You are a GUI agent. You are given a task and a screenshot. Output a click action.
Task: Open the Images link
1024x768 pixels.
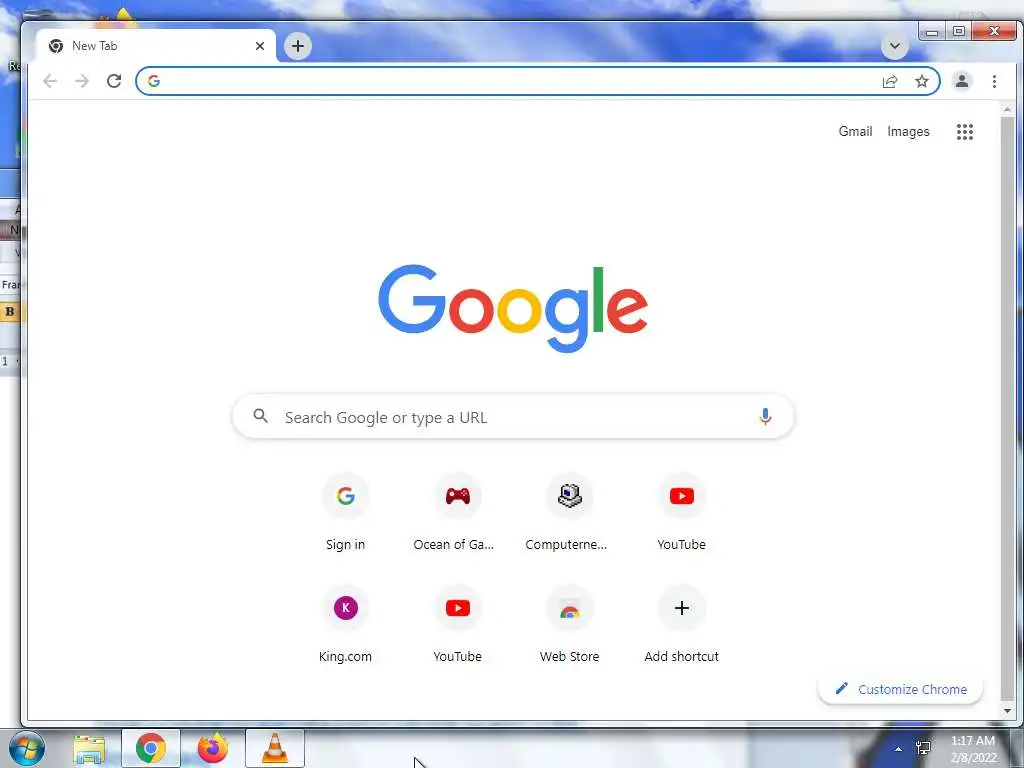tap(908, 131)
